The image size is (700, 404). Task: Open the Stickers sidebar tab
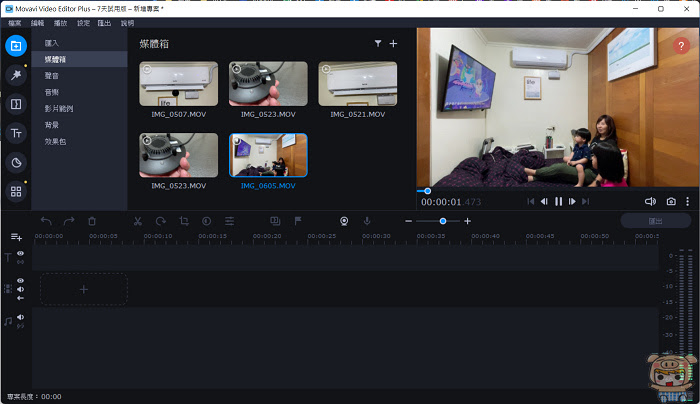click(x=16, y=162)
